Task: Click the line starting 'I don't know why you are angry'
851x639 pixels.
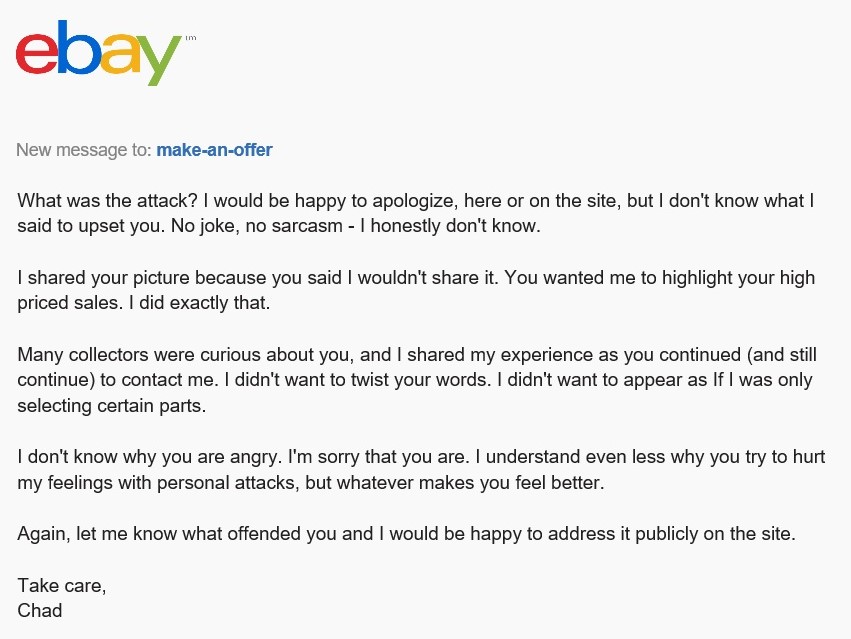Action: click(x=421, y=457)
